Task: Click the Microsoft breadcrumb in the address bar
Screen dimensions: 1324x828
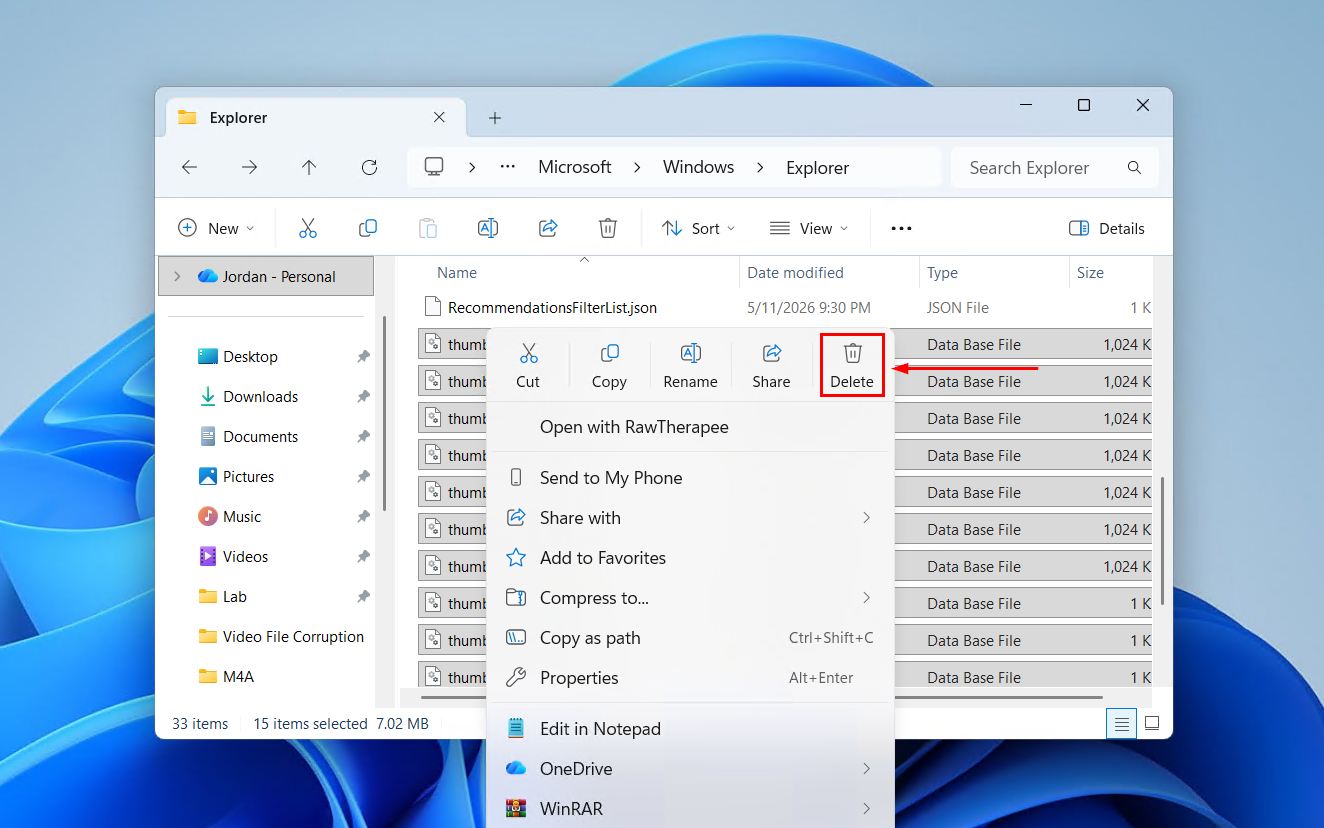Action: 575,167
